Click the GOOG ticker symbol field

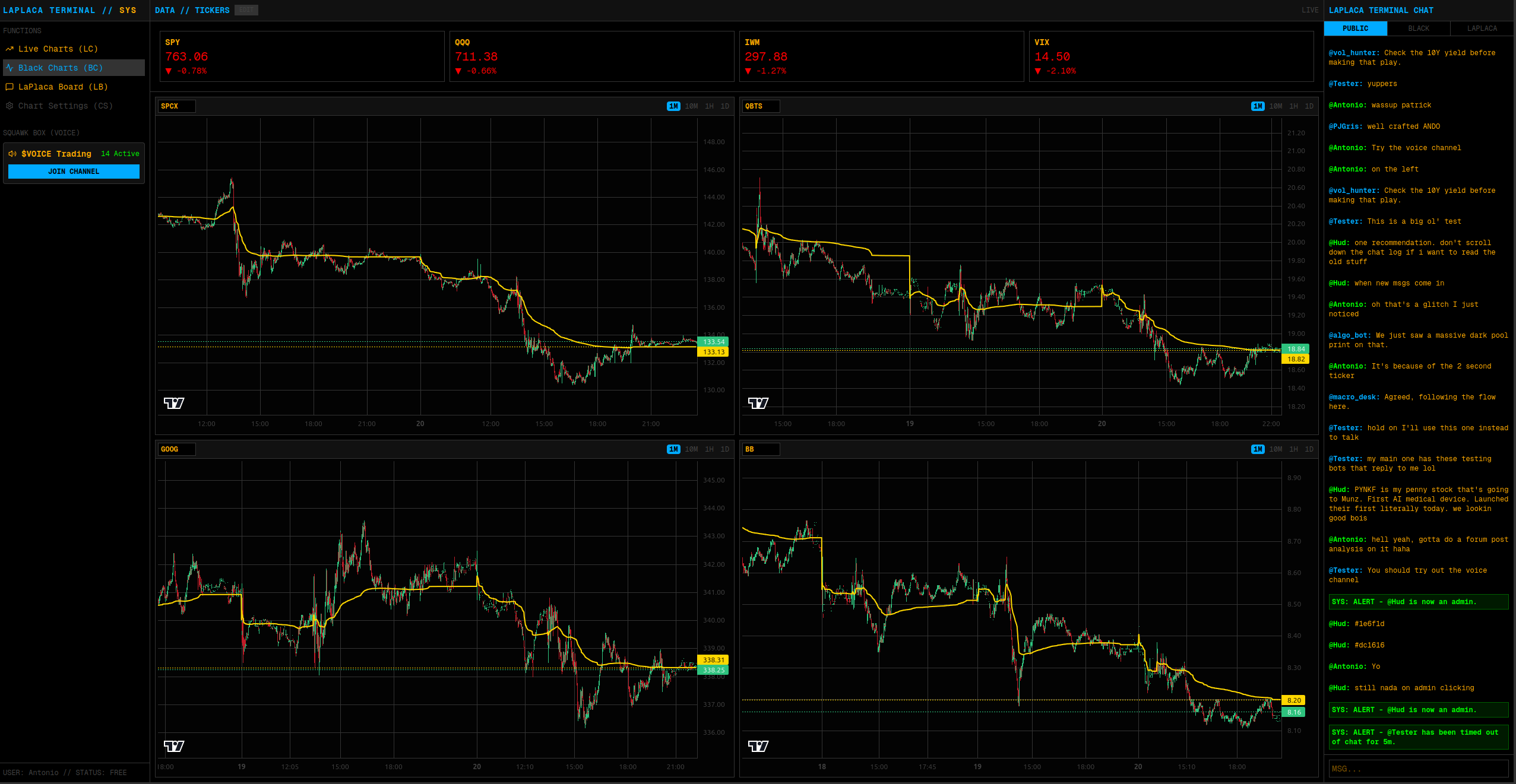tap(177, 449)
